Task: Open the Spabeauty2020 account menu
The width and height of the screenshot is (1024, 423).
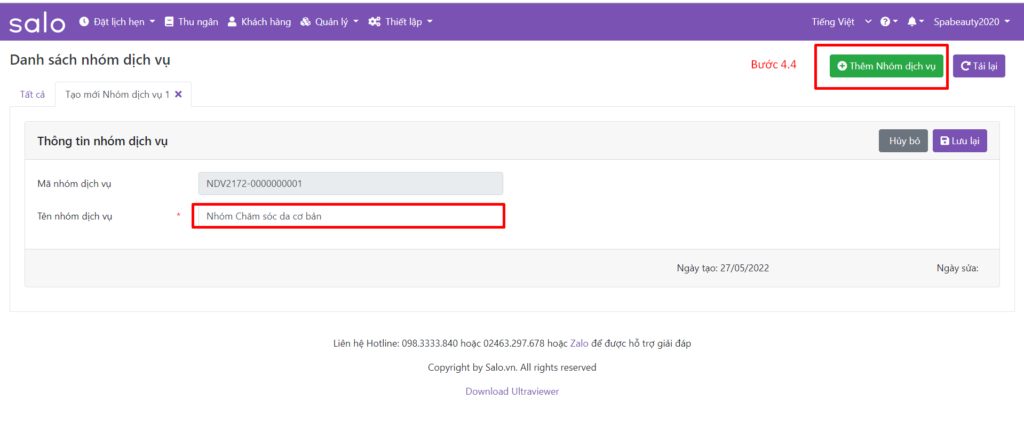Action: 968,22
